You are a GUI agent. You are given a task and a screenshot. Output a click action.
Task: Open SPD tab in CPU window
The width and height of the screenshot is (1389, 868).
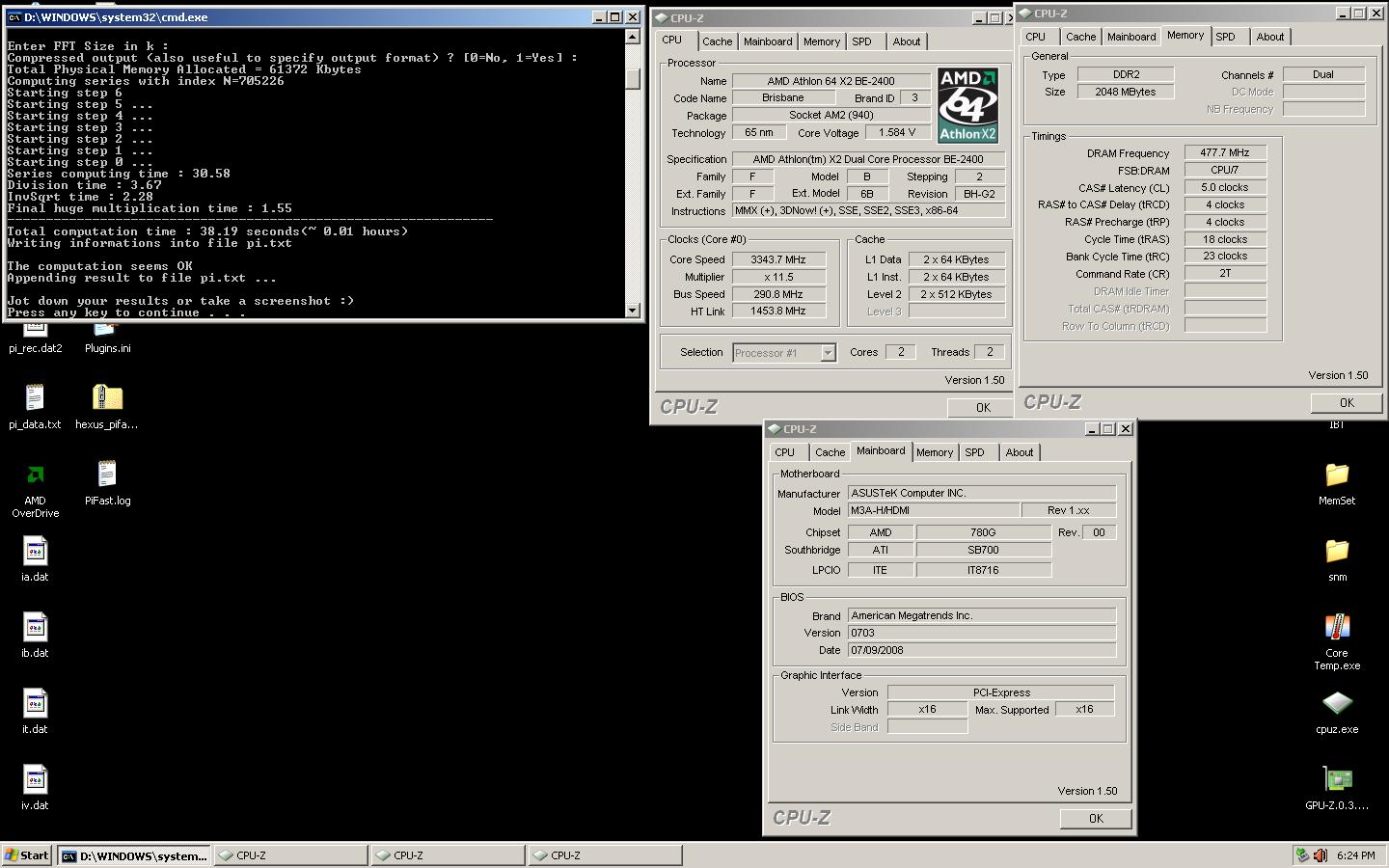(x=861, y=41)
